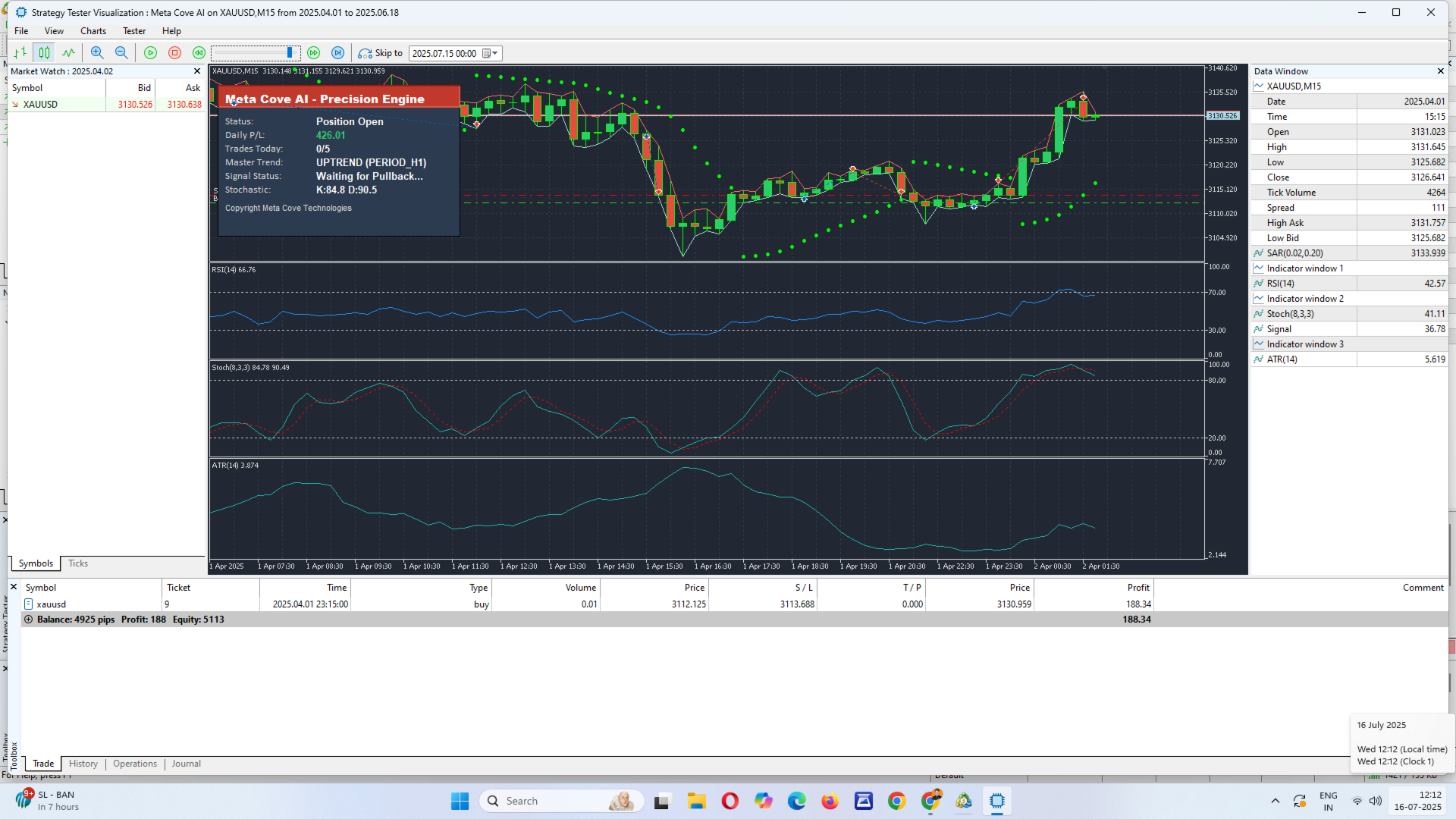Switch chart to line chart mode

click(x=69, y=53)
